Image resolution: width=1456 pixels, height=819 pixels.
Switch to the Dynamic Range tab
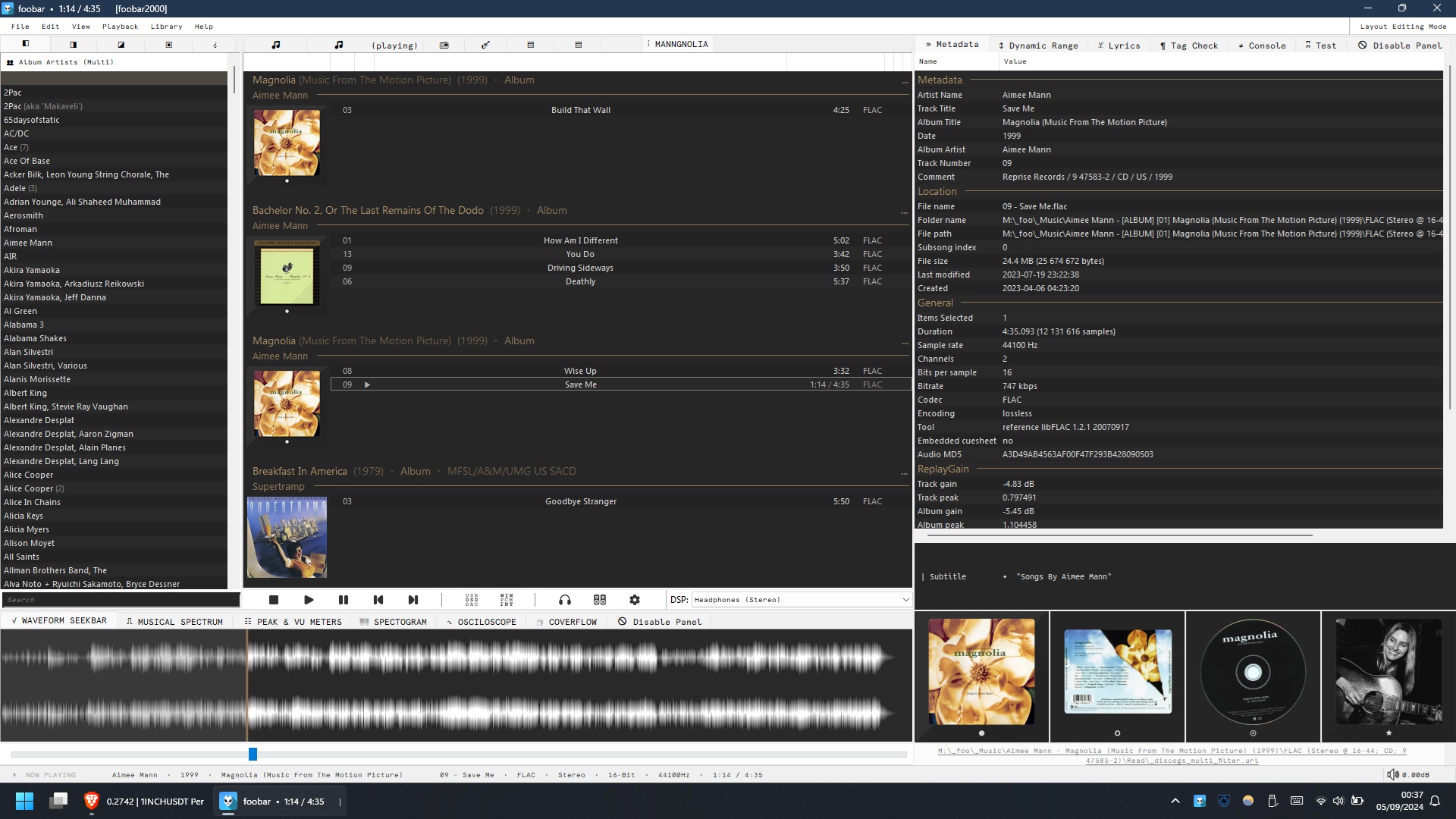pyautogui.click(x=1038, y=45)
